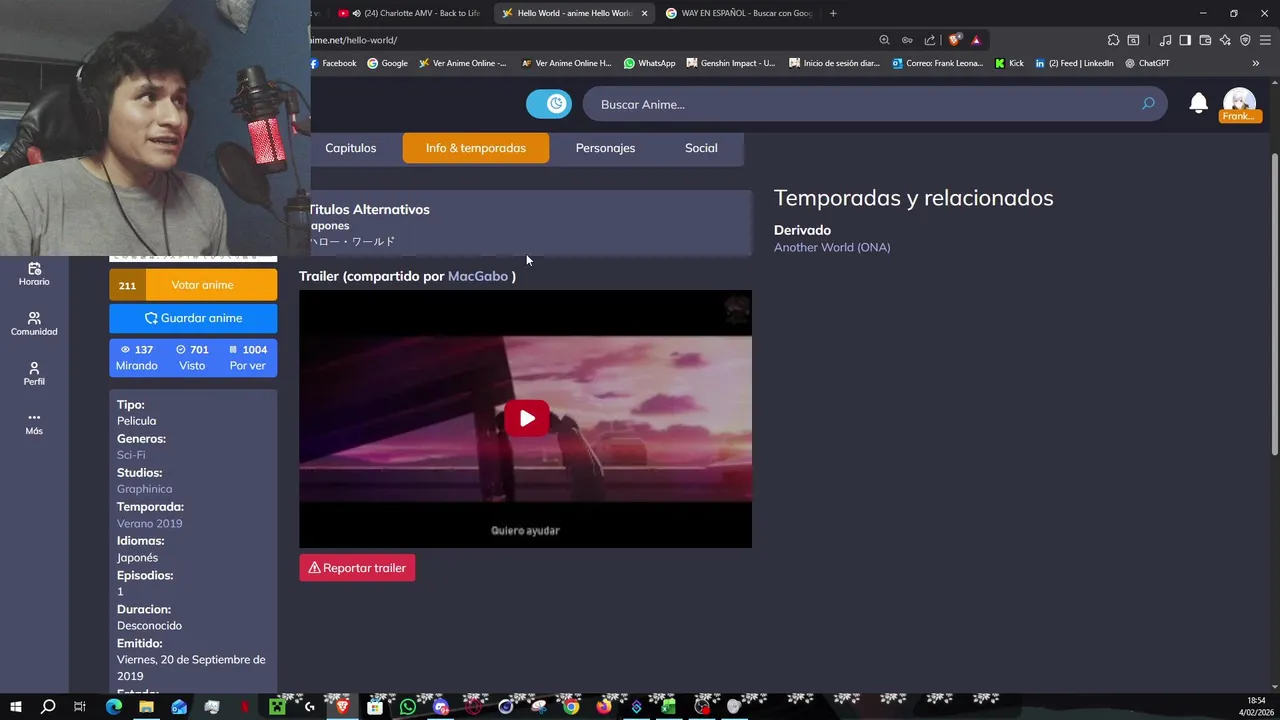Toggle the browser sidebar panel icon
This screenshot has width=1280, height=720.
(1185, 40)
